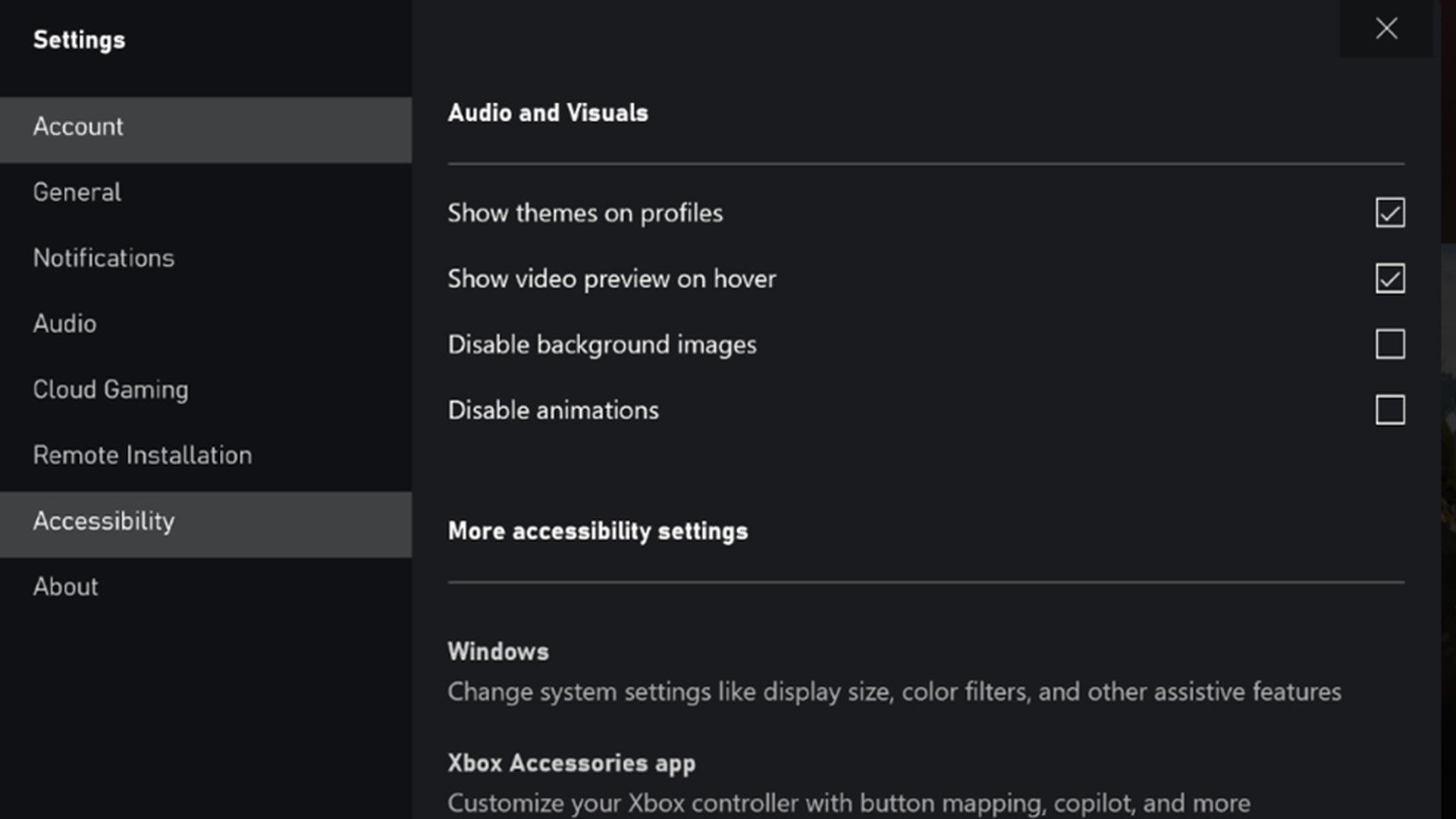
Task: Close the Settings panel
Action: coord(1387,29)
